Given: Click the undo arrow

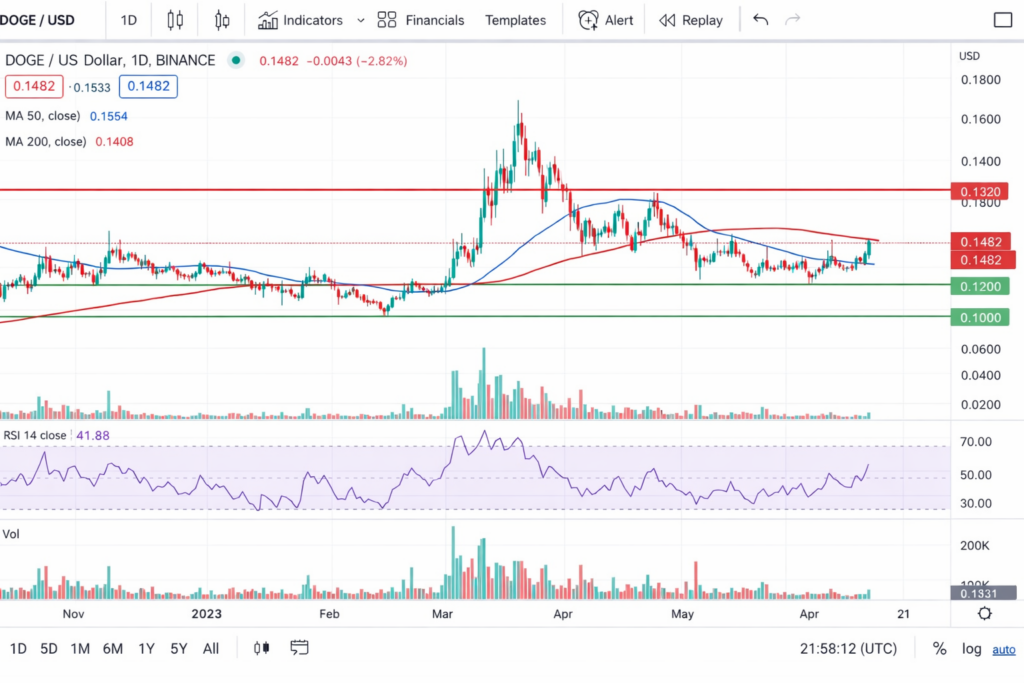Looking at the screenshot, I should tap(760, 19).
